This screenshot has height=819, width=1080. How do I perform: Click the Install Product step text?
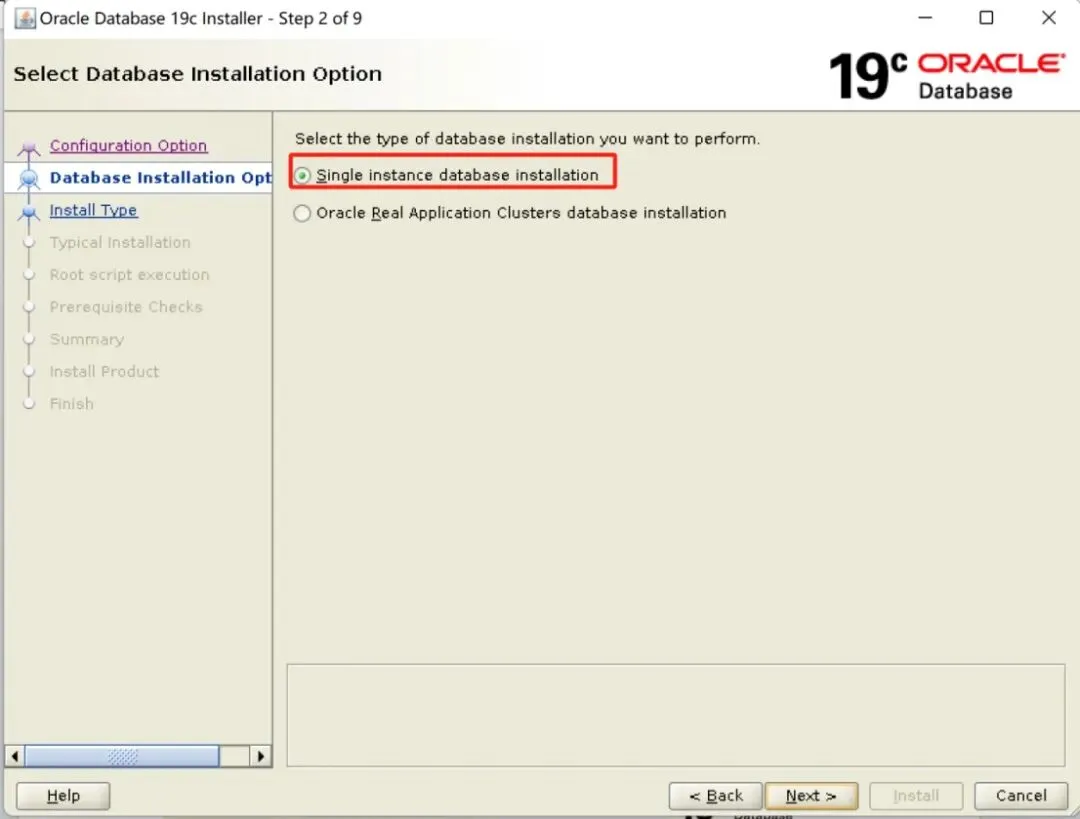104,372
